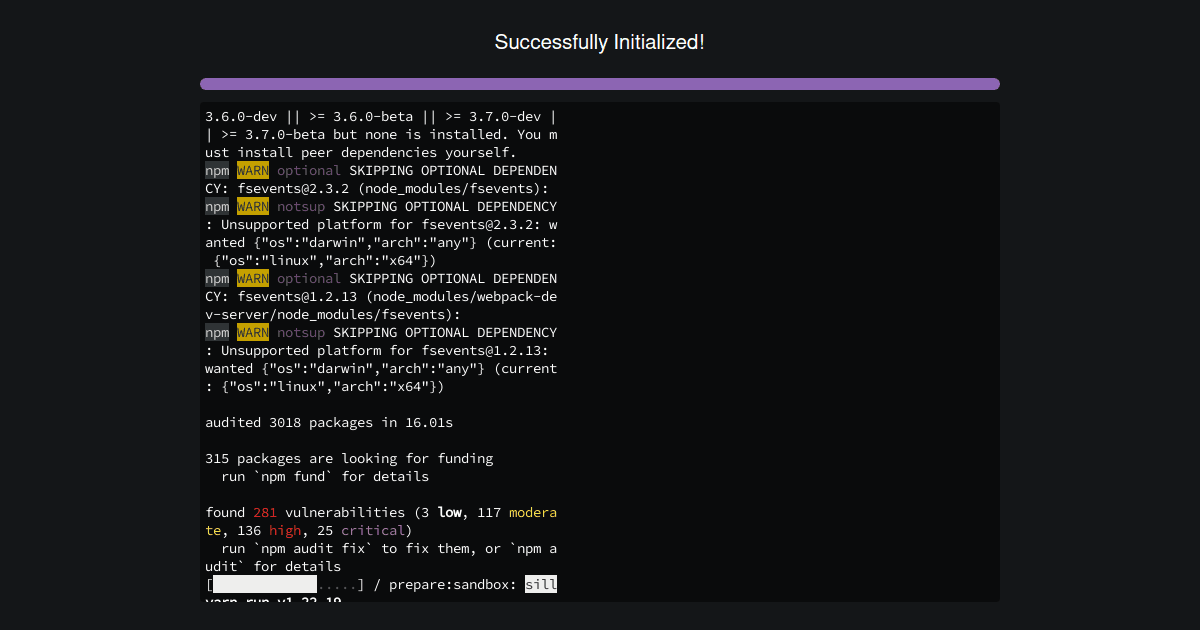1200x630 pixels.
Task: Click the WARN badge on the fsevents@1.2.13 line
Action: [x=252, y=278]
